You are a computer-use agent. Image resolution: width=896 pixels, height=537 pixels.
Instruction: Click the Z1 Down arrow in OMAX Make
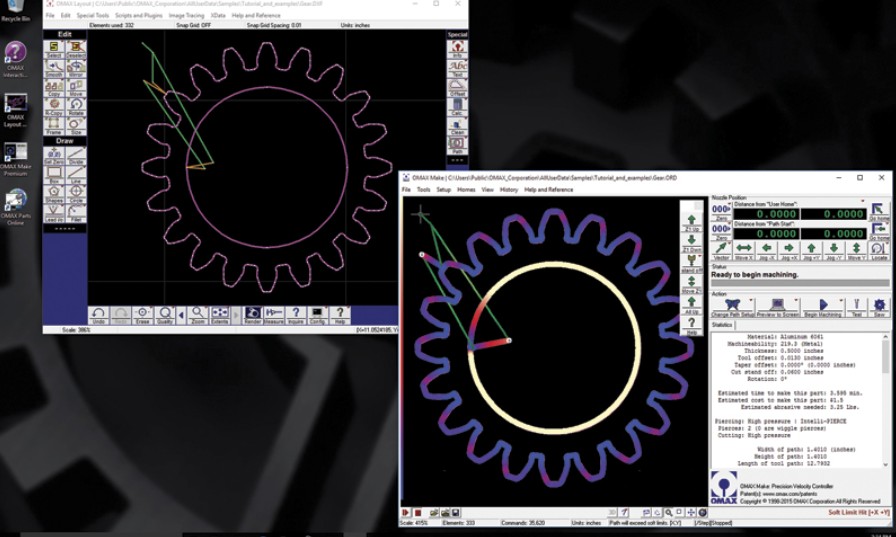[x=691, y=243]
